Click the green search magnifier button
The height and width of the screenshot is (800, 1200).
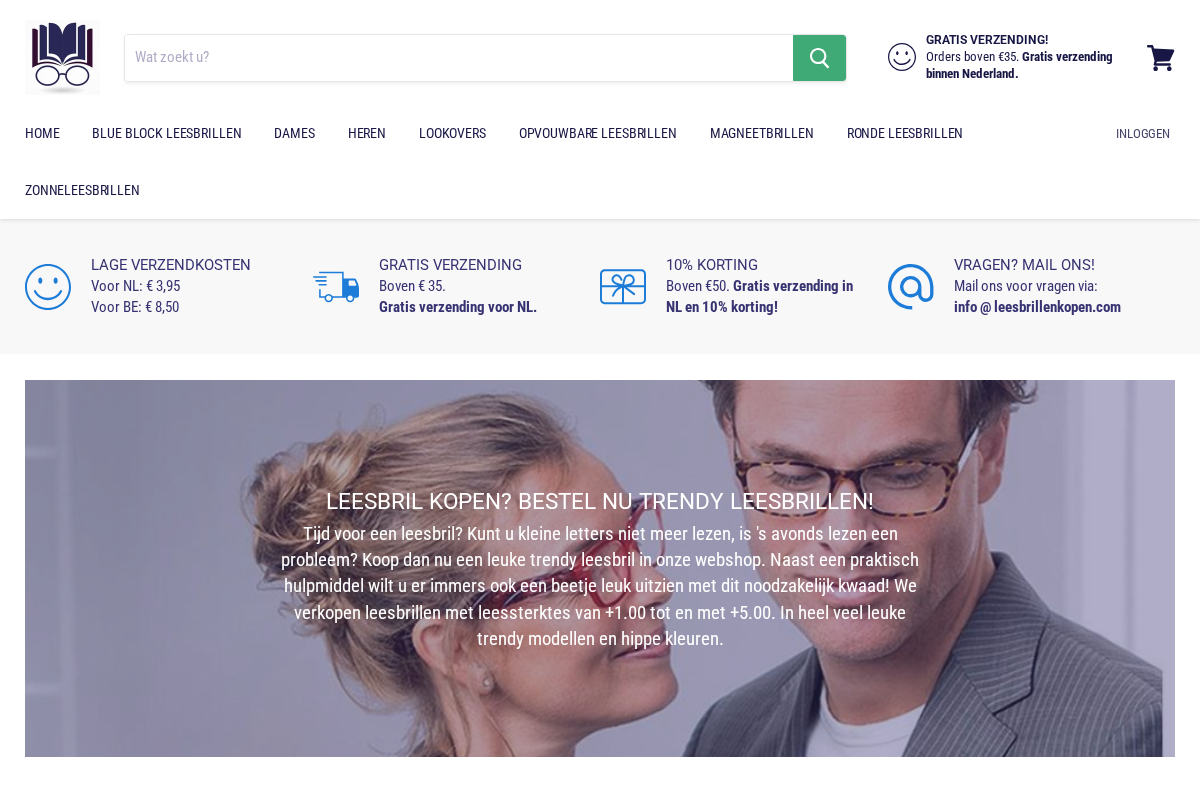point(820,58)
